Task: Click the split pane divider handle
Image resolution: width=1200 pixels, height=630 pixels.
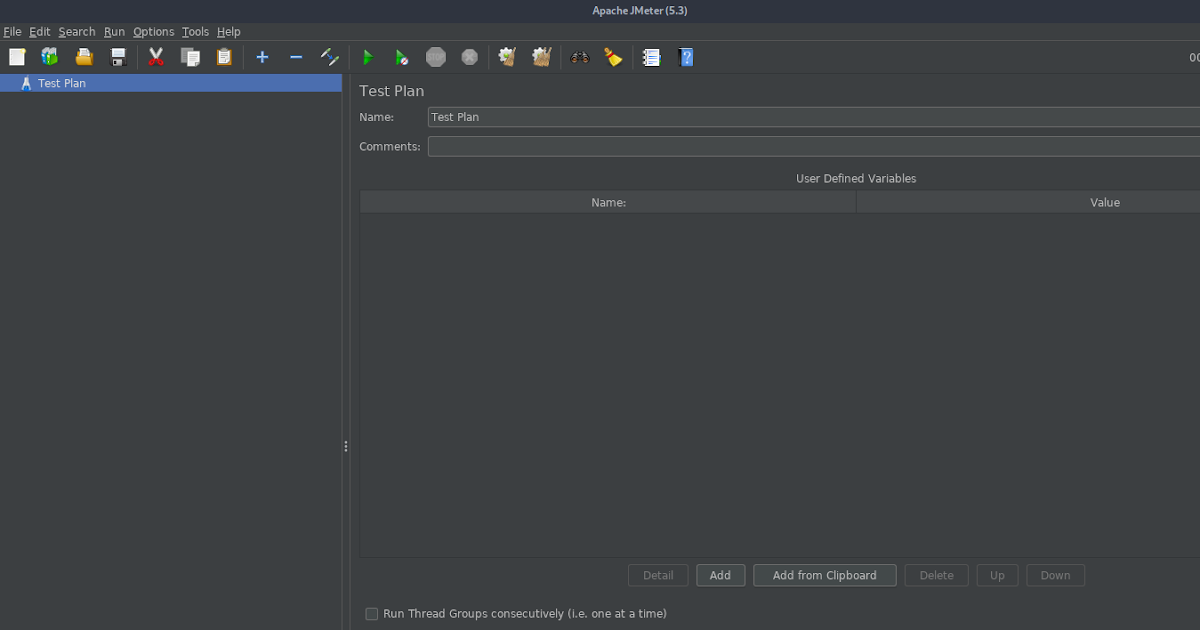Action: tap(346, 446)
